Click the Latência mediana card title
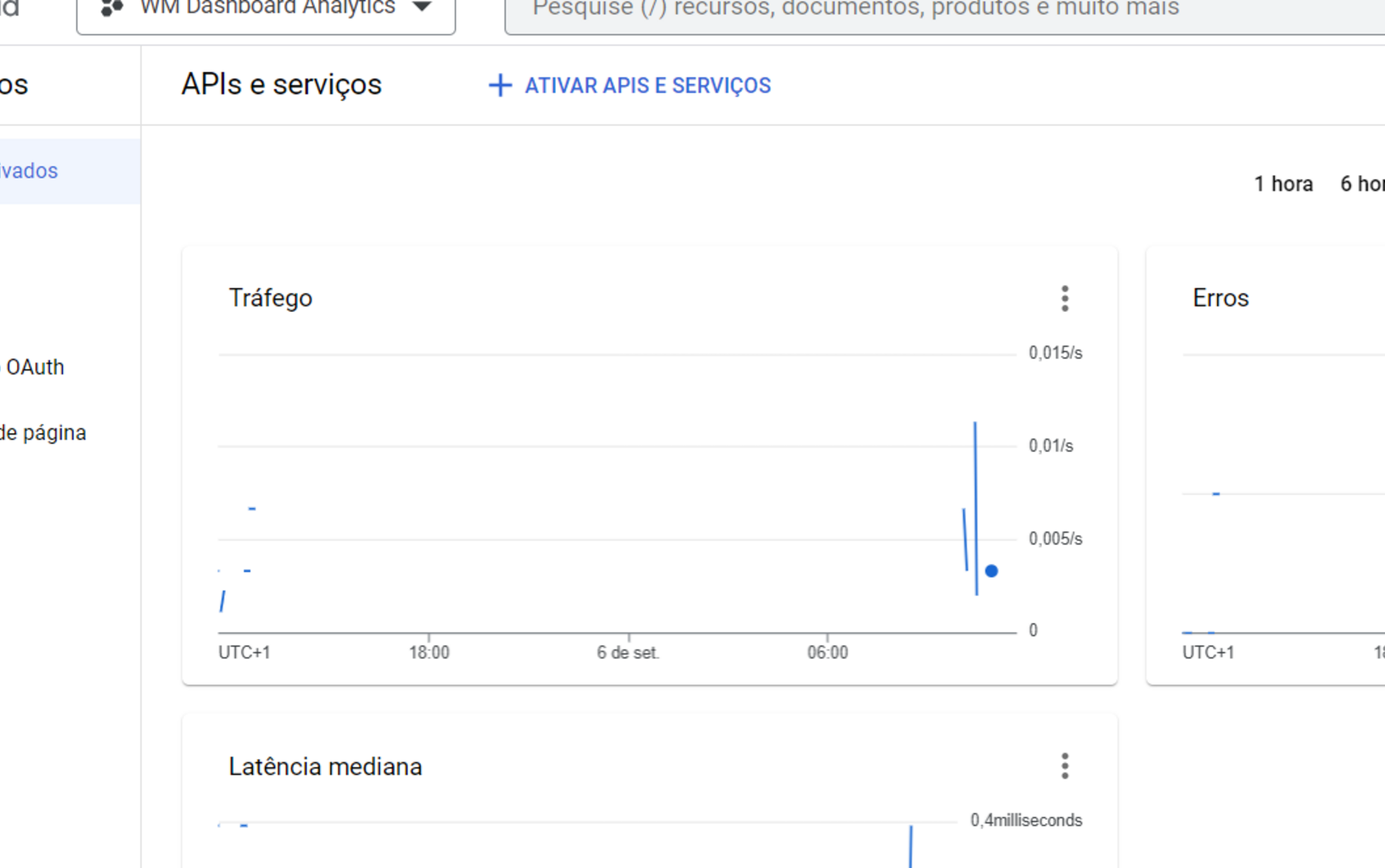Viewport: 1385px width, 868px height. coord(326,767)
